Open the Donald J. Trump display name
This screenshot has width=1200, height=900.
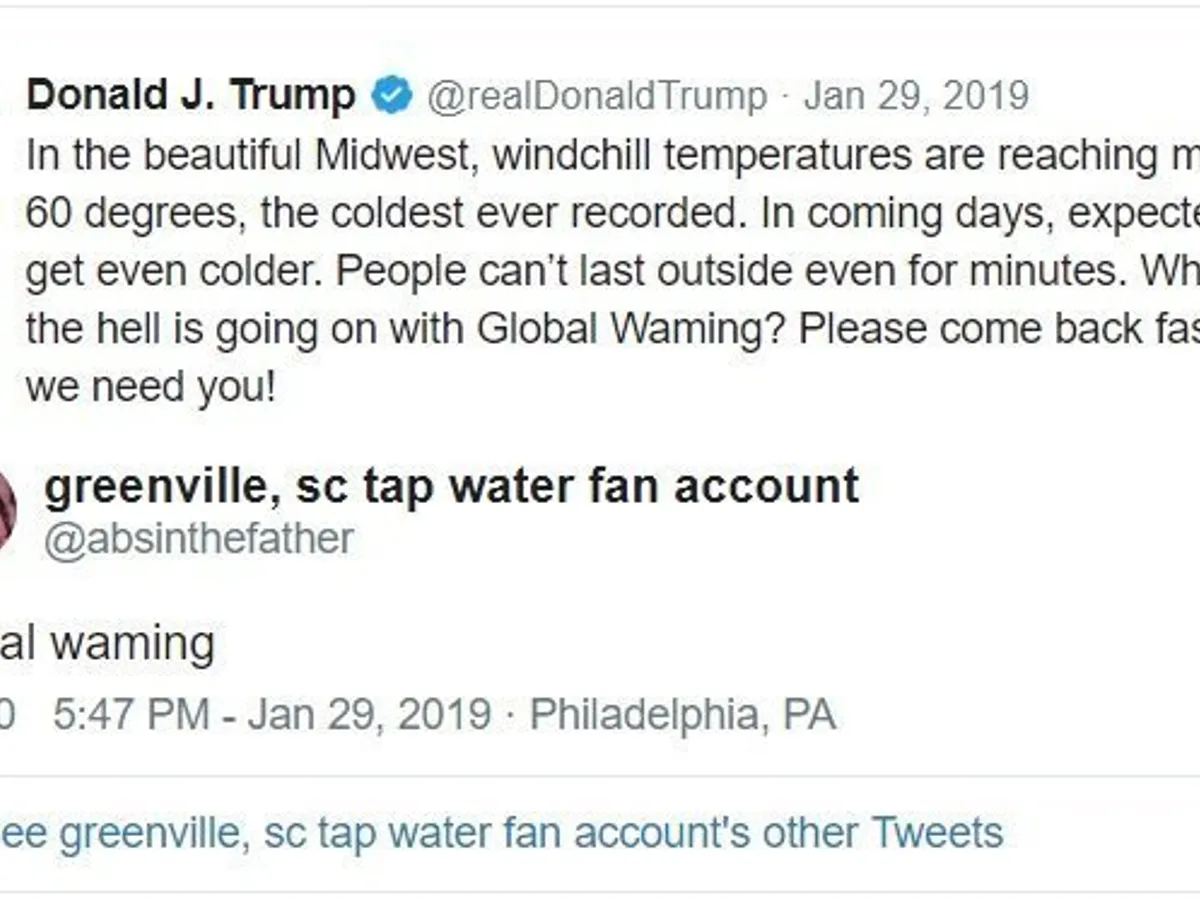[190, 96]
